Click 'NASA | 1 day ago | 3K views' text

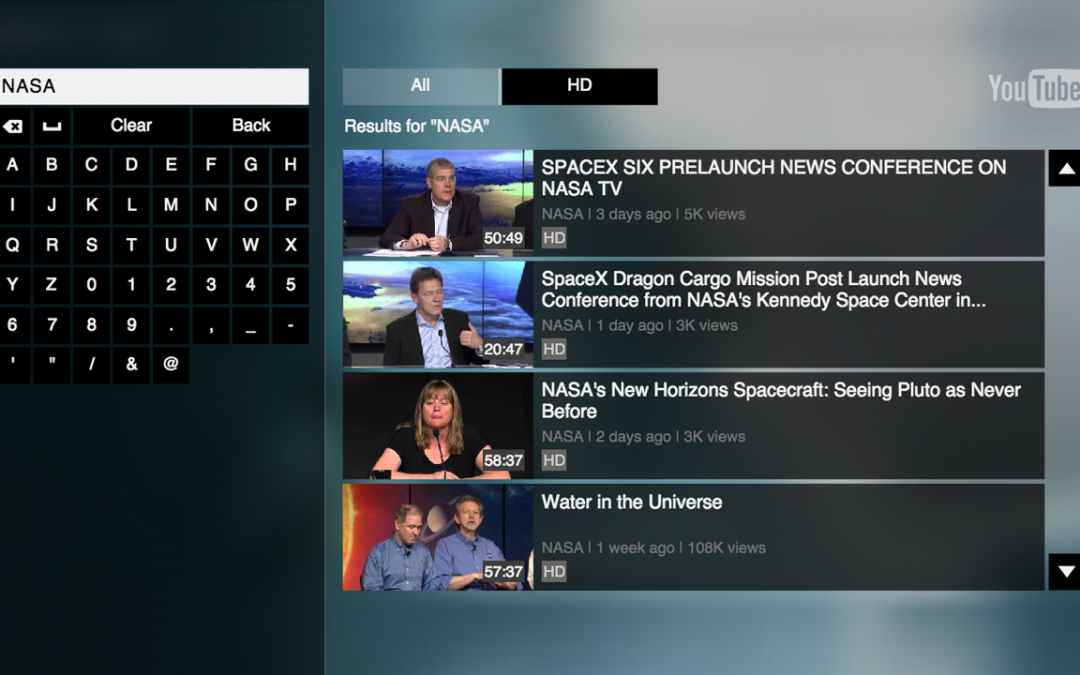coord(639,325)
